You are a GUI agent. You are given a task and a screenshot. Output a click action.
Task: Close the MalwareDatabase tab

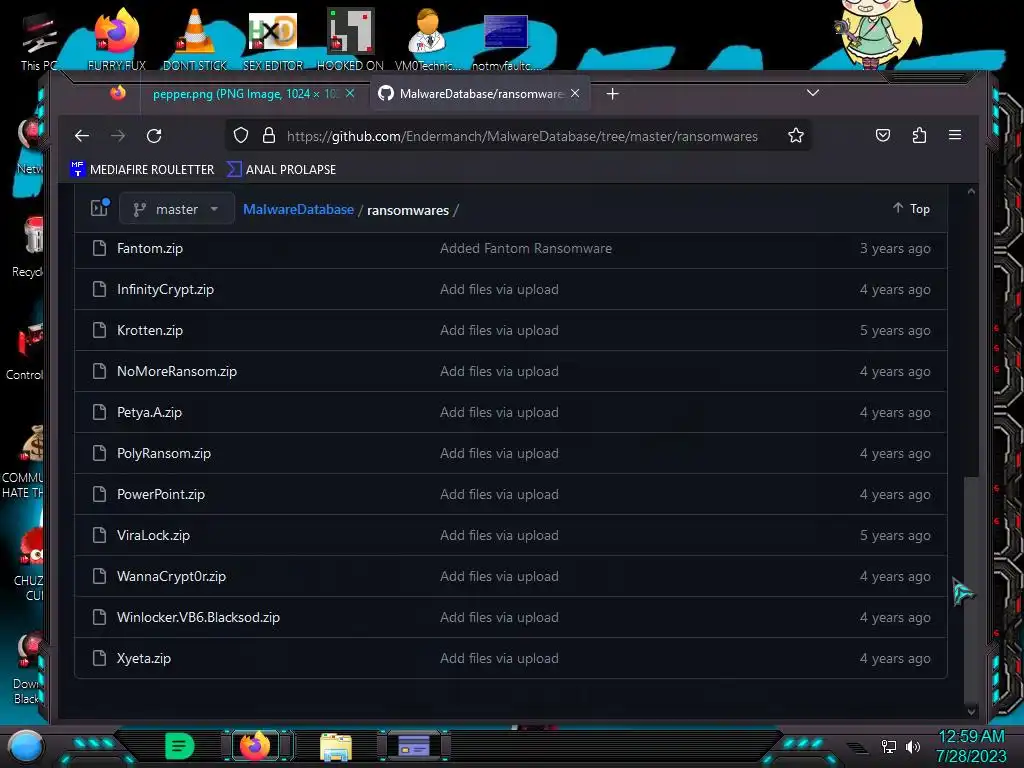[575, 93]
